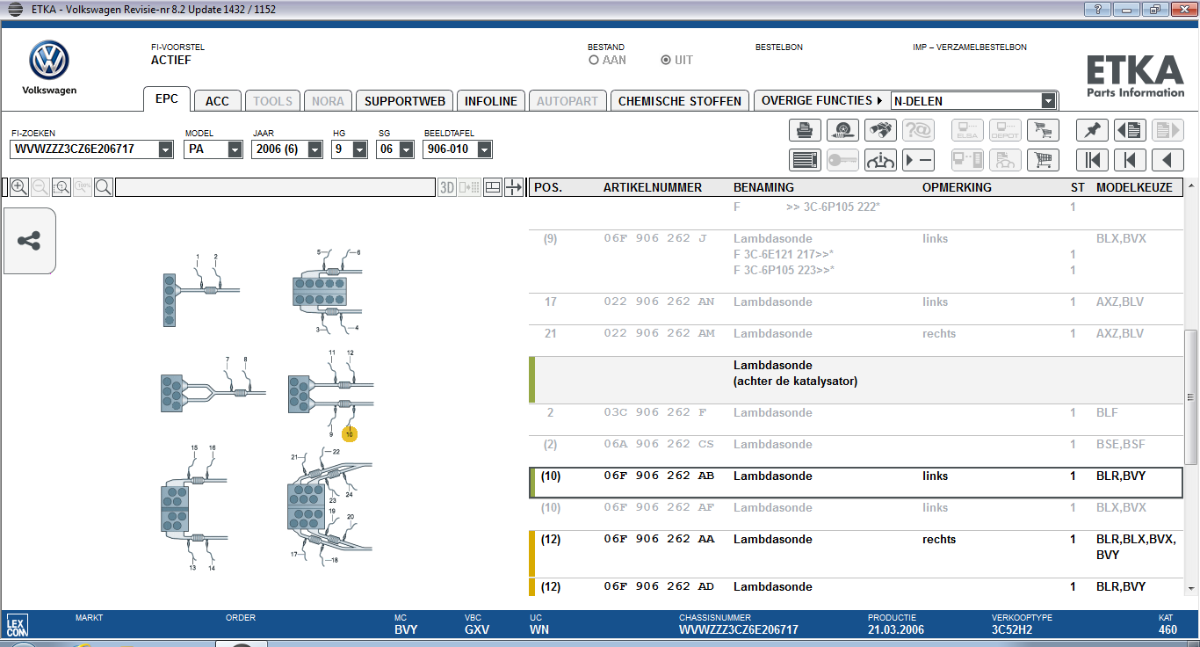Select part number 06A 906 262 CS
Screen dimensions: 1200x647
[657, 445]
